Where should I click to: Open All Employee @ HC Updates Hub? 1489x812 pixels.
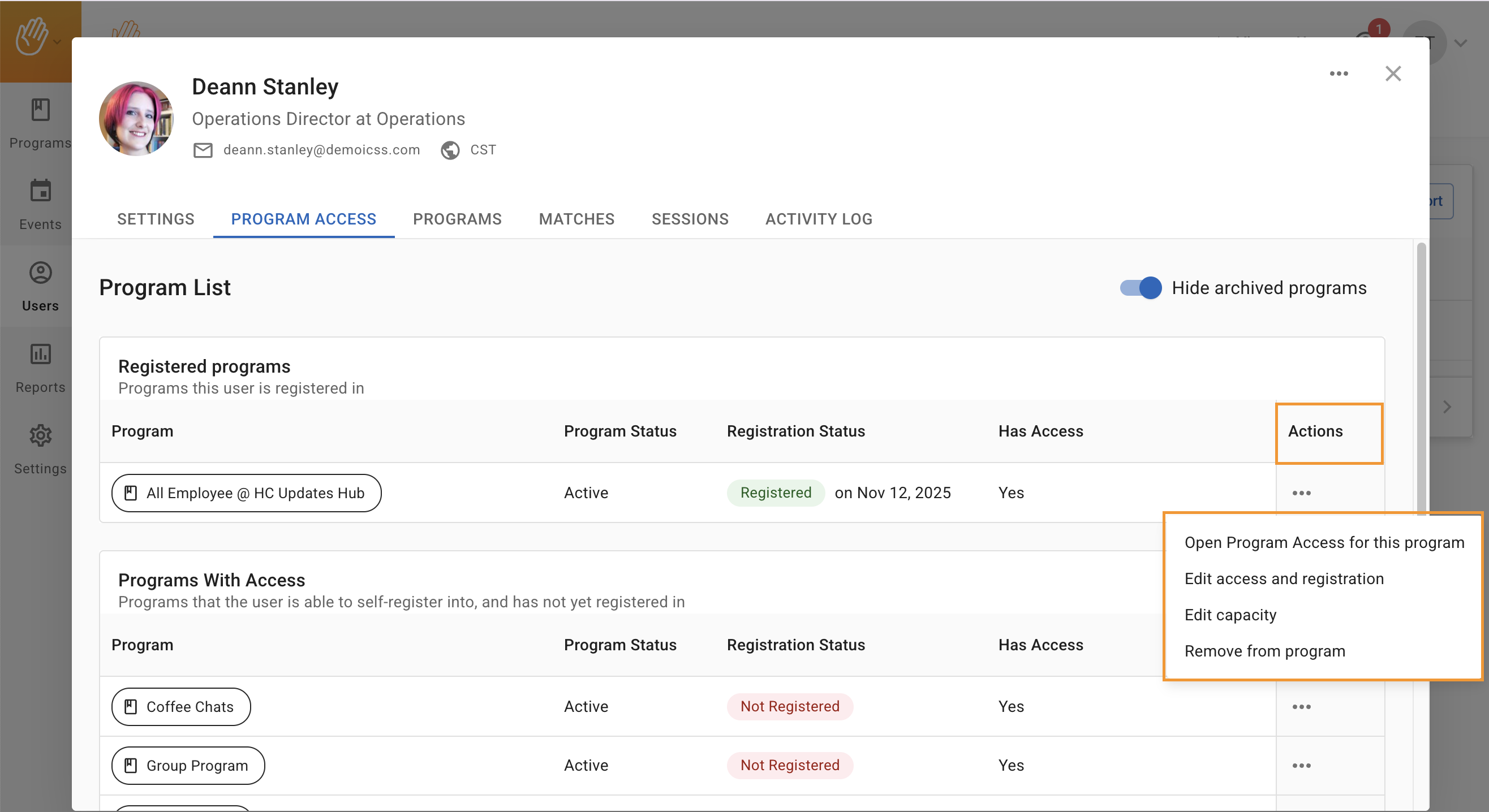coord(246,493)
